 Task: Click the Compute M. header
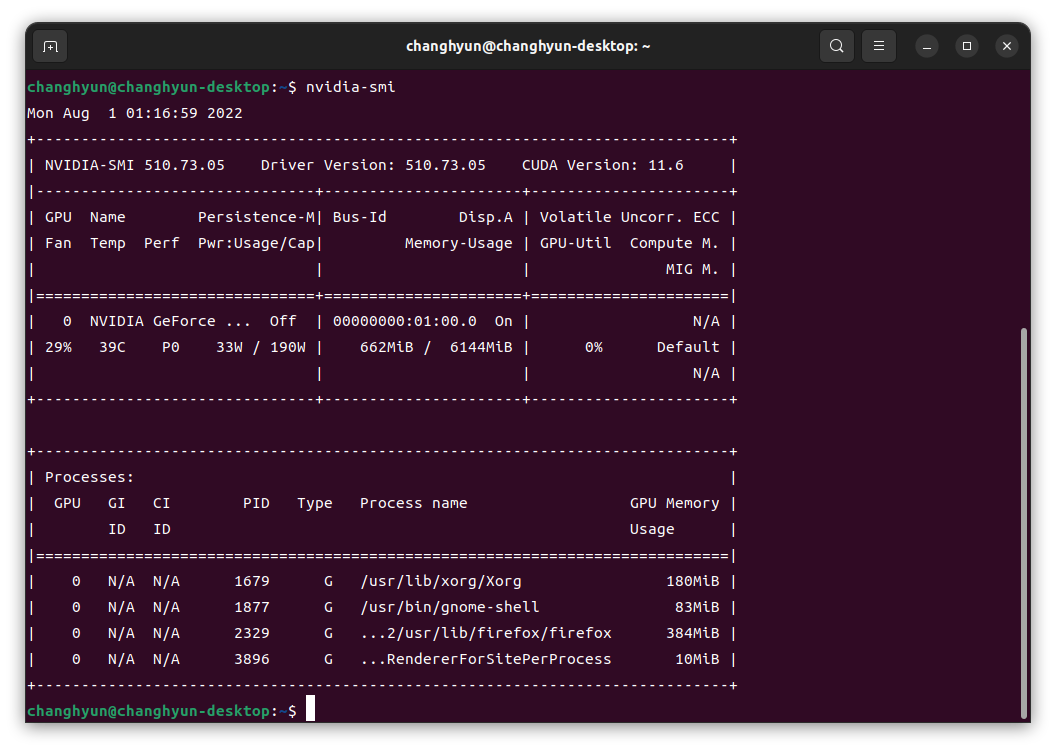pos(674,243)
